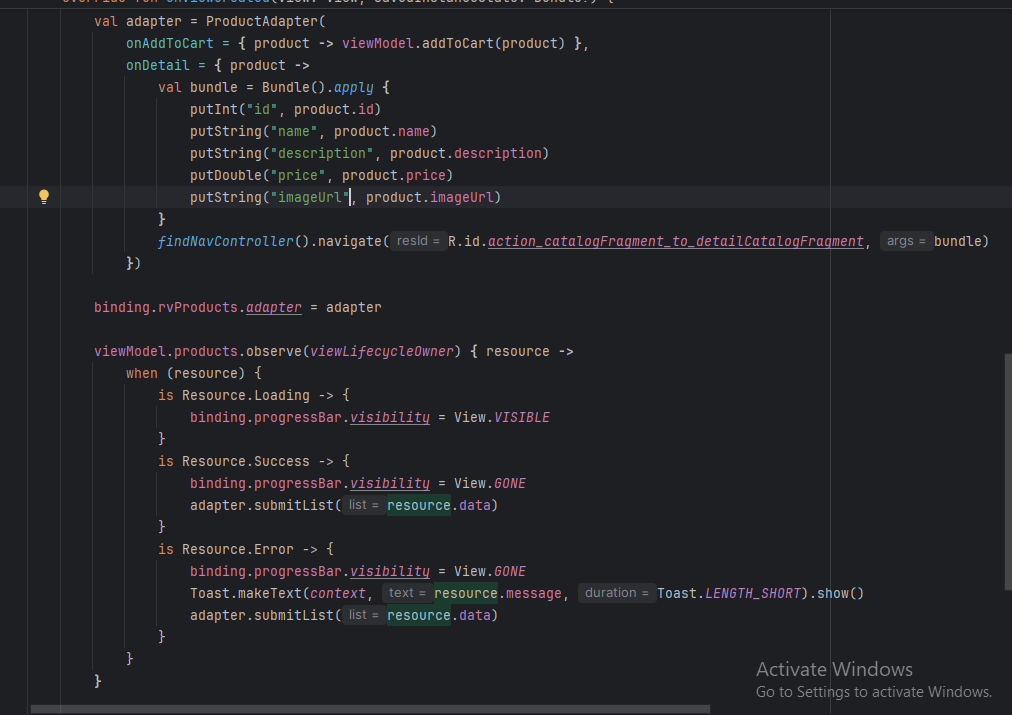This screenshot has height=715, width=1012.
Task: Place cursor on ProductAdapter constructor call
Action: click(262, 21)
